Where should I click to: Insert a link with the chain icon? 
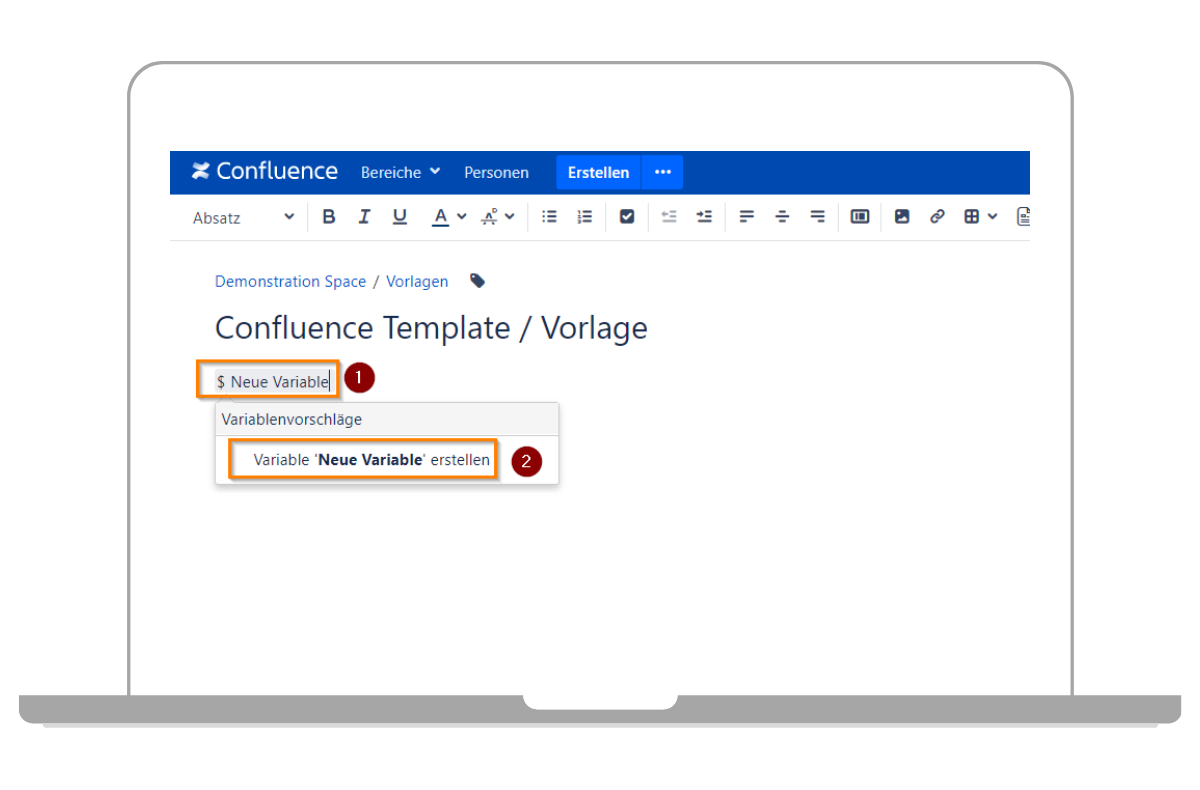click(937, 217)
